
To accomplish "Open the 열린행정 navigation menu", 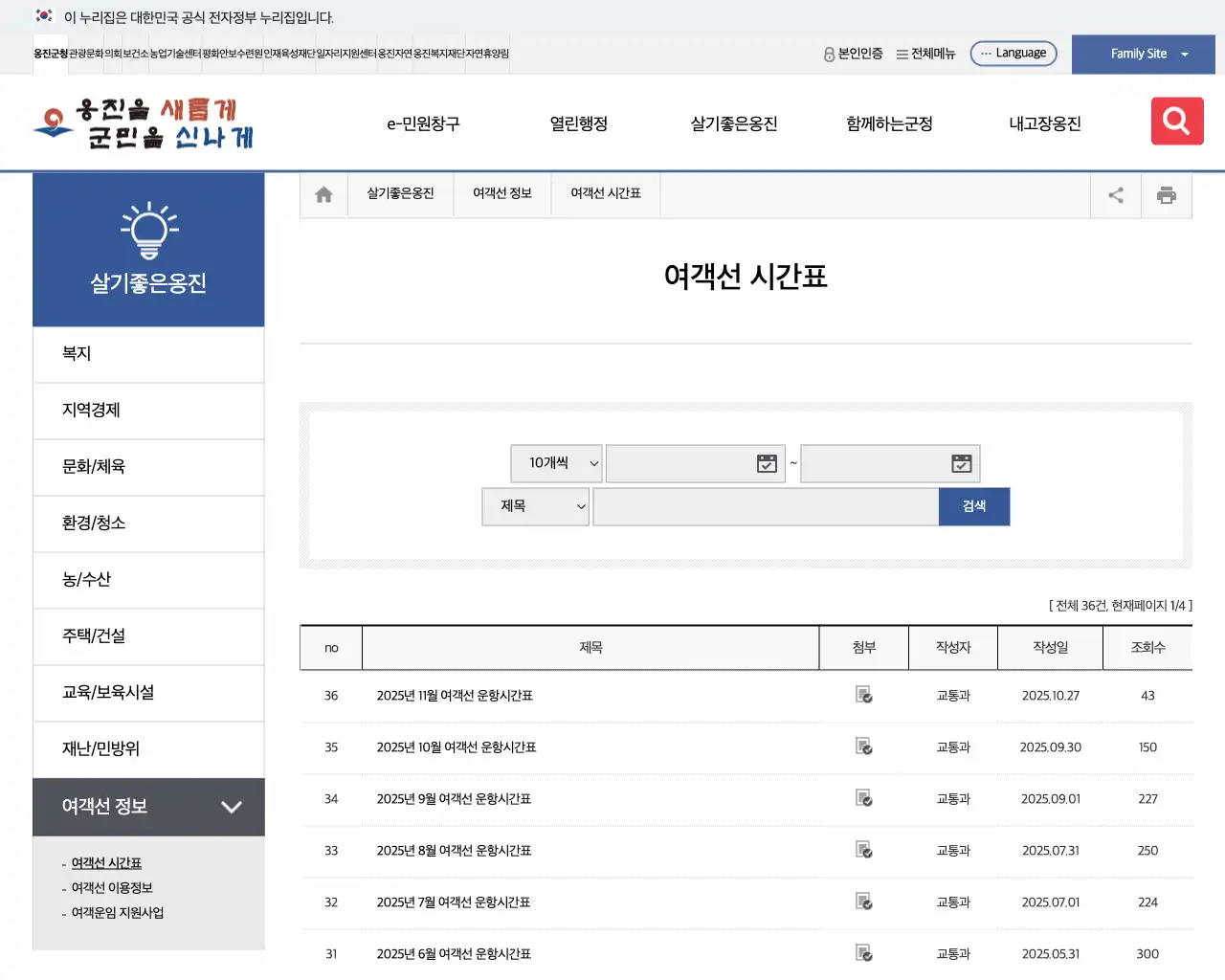I will (577, 122).
